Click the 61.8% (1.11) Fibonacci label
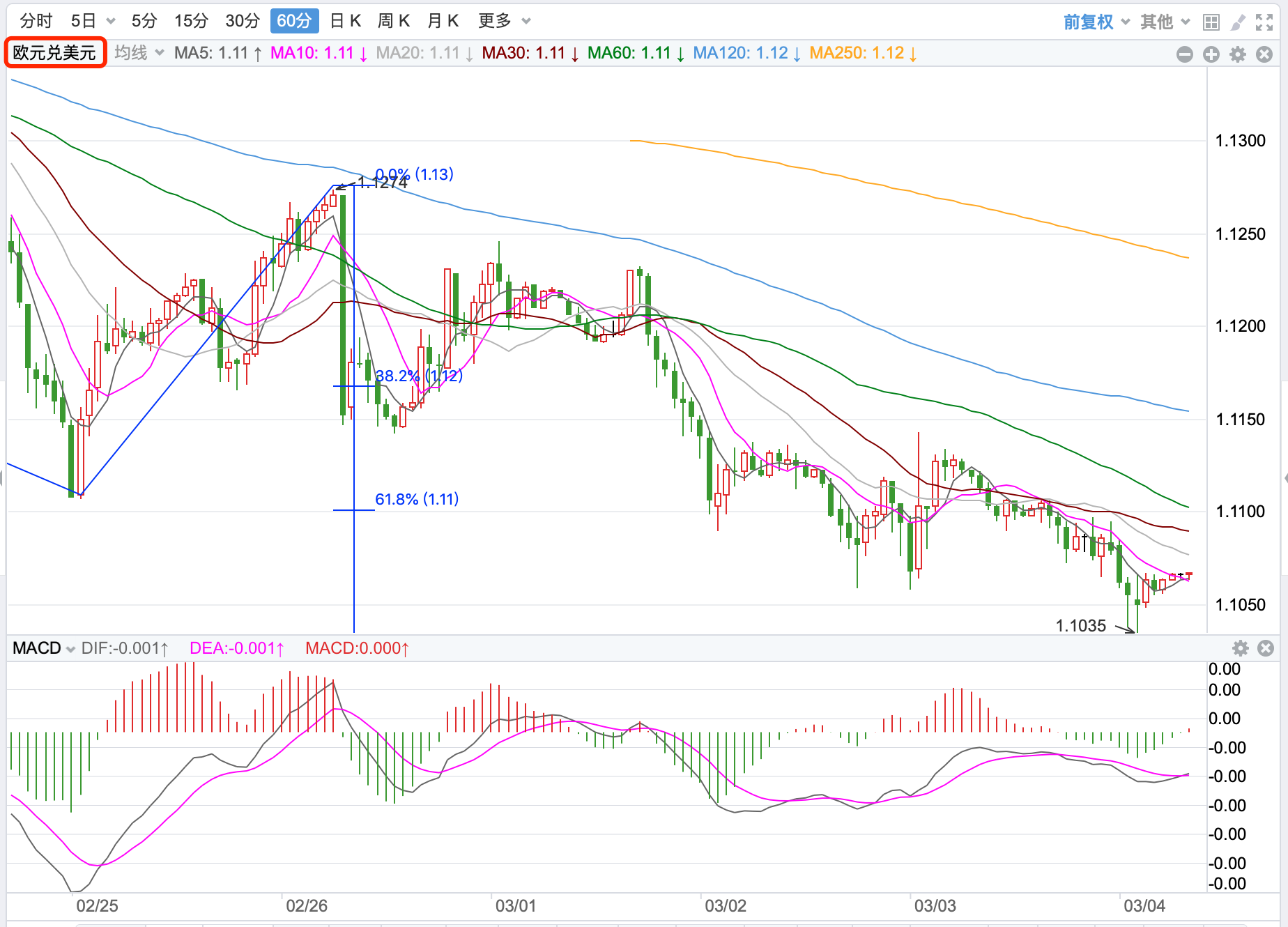 [x=417, y=499]
